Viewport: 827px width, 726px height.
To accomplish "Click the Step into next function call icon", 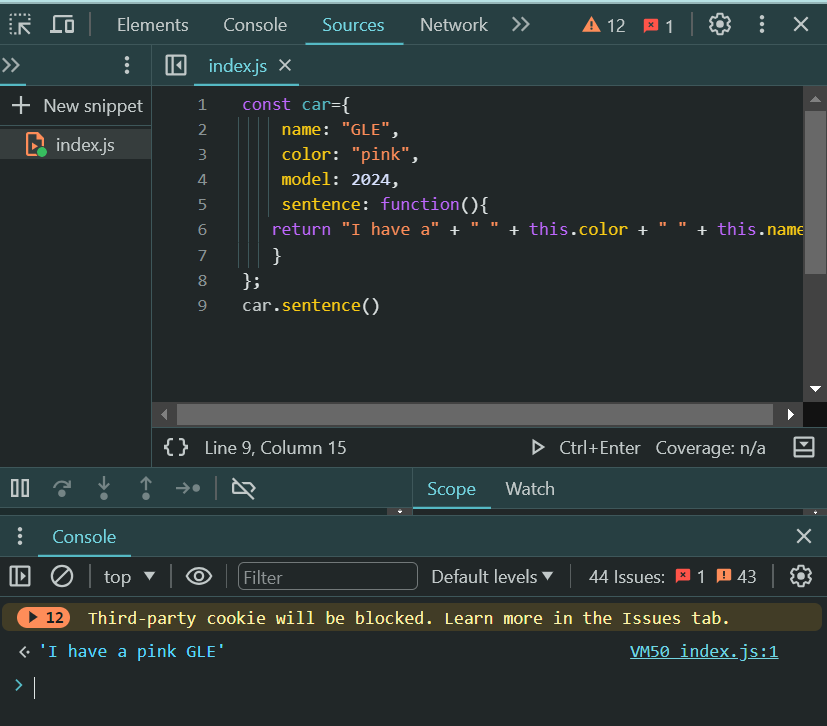I will point(103,488).
